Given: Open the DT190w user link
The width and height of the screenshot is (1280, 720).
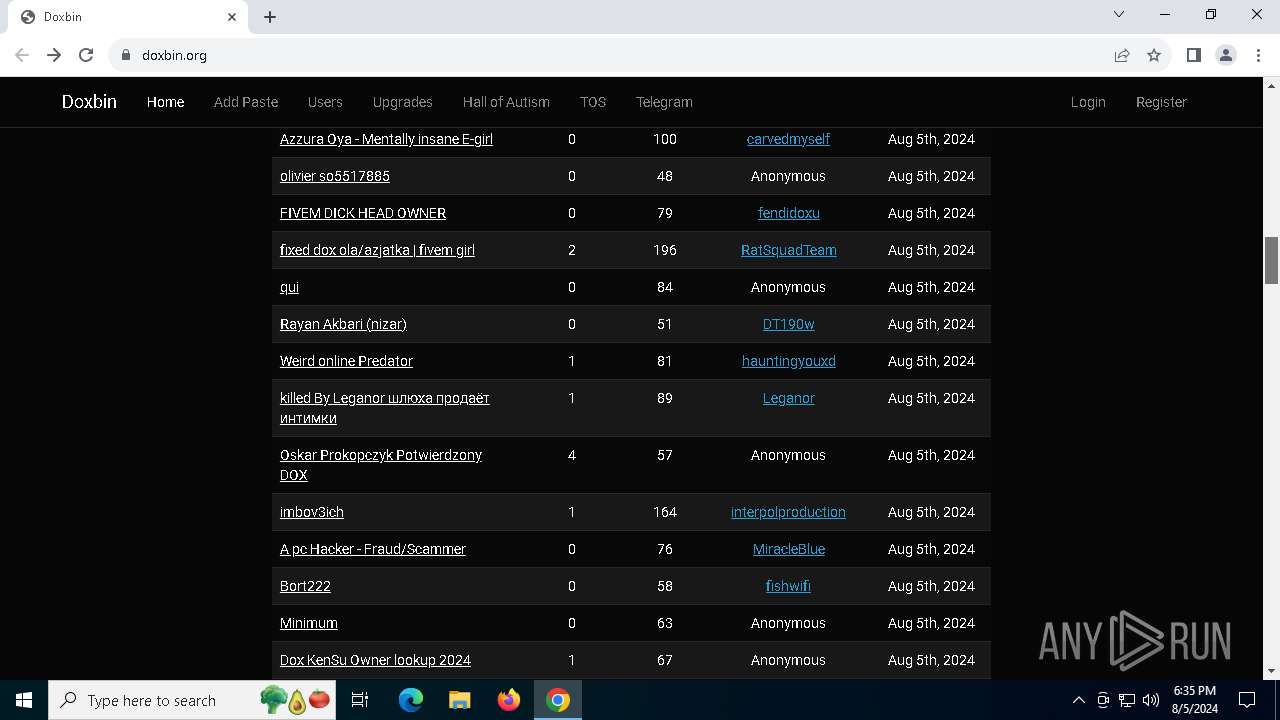Looking at the screenshot, I should (788, 324).
